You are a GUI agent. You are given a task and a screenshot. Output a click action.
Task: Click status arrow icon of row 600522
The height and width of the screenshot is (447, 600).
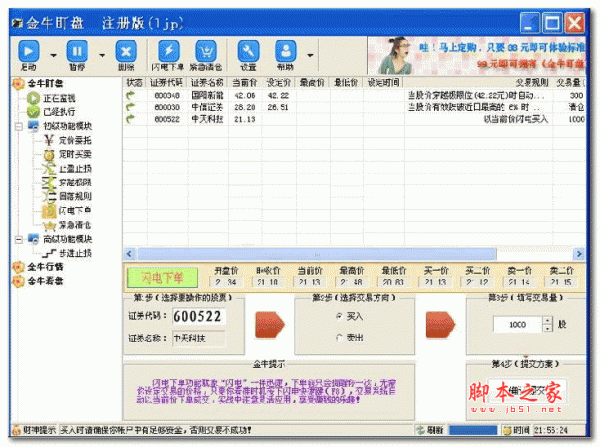[130, 119]
